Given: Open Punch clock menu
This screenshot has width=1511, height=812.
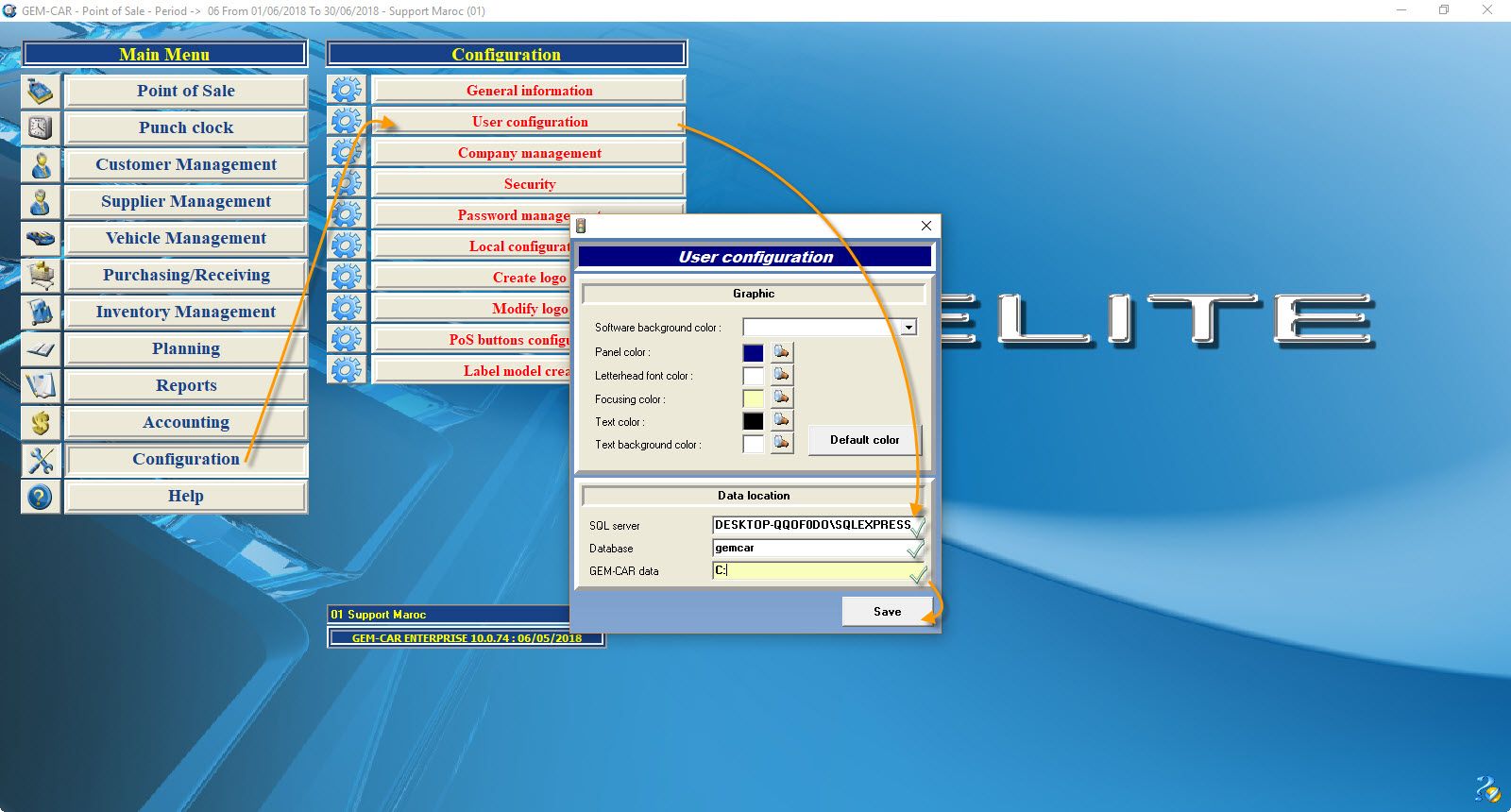Looking at the screenshot, I should tap(186, 127).
